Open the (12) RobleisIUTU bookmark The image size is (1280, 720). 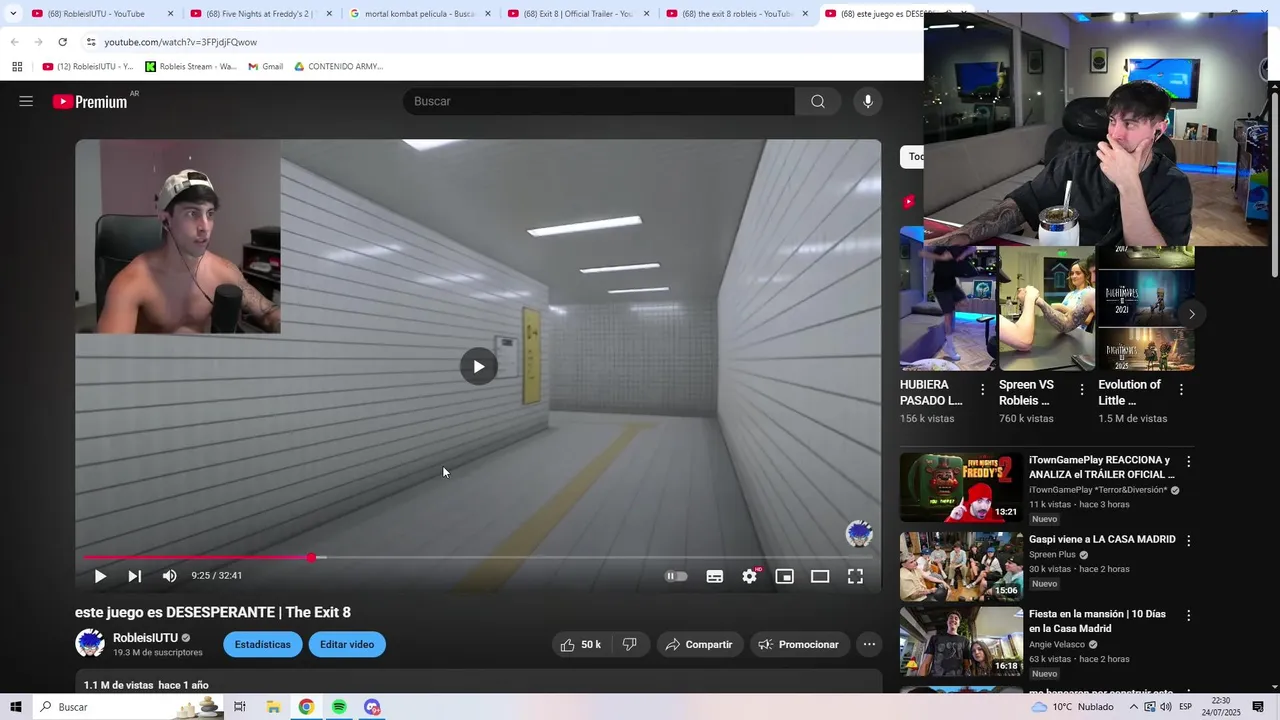88,67
